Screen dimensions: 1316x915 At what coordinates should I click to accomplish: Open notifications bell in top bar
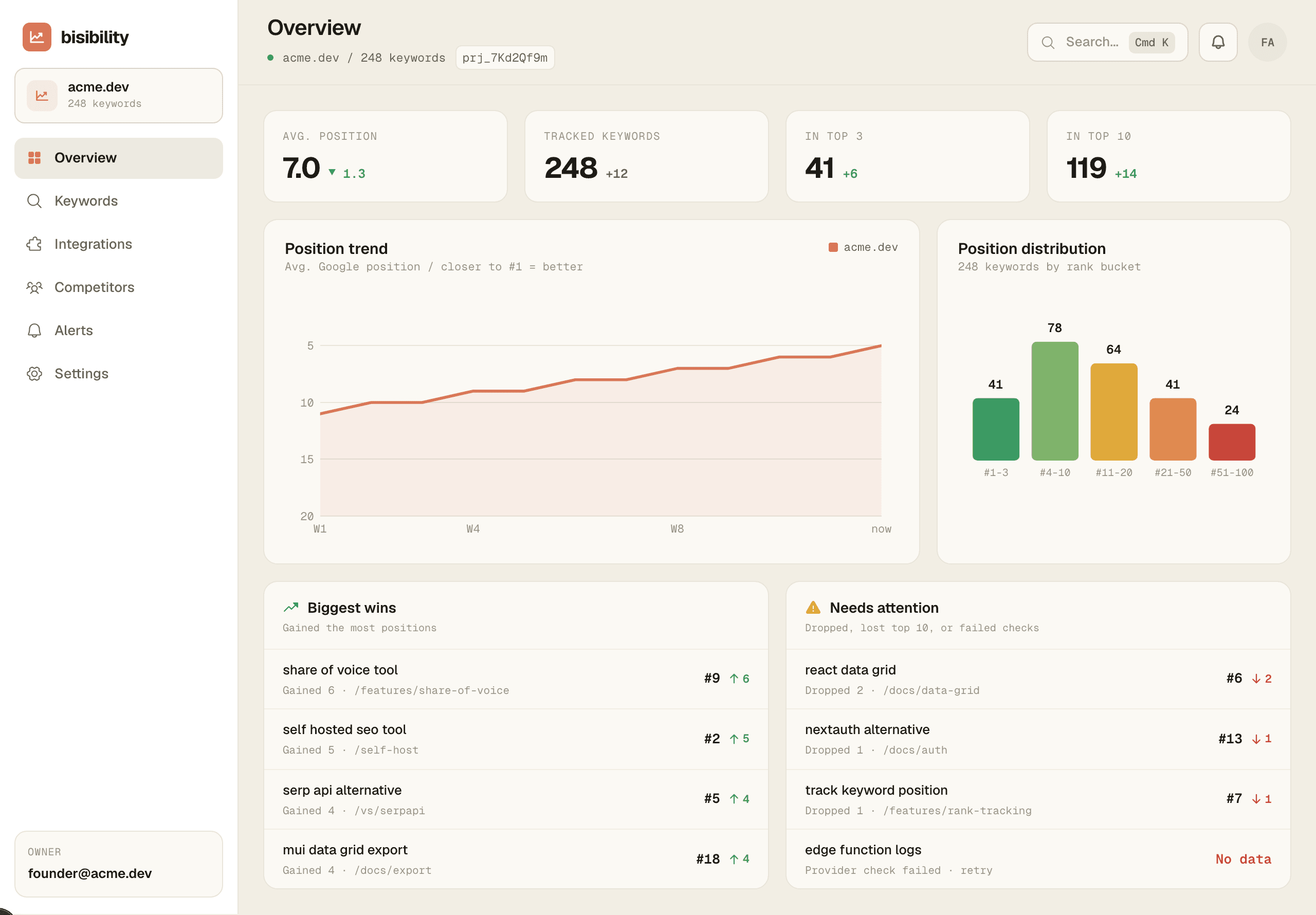pos(1218,43)
